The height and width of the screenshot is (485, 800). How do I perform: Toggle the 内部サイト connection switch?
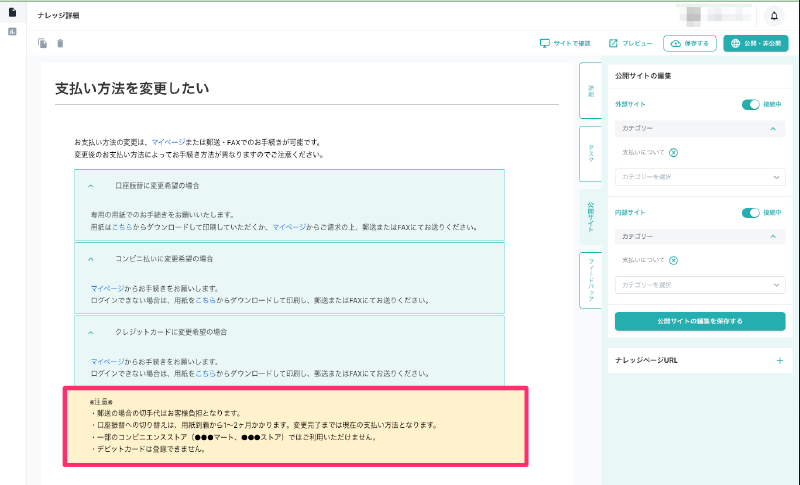(x=750, y=212)
